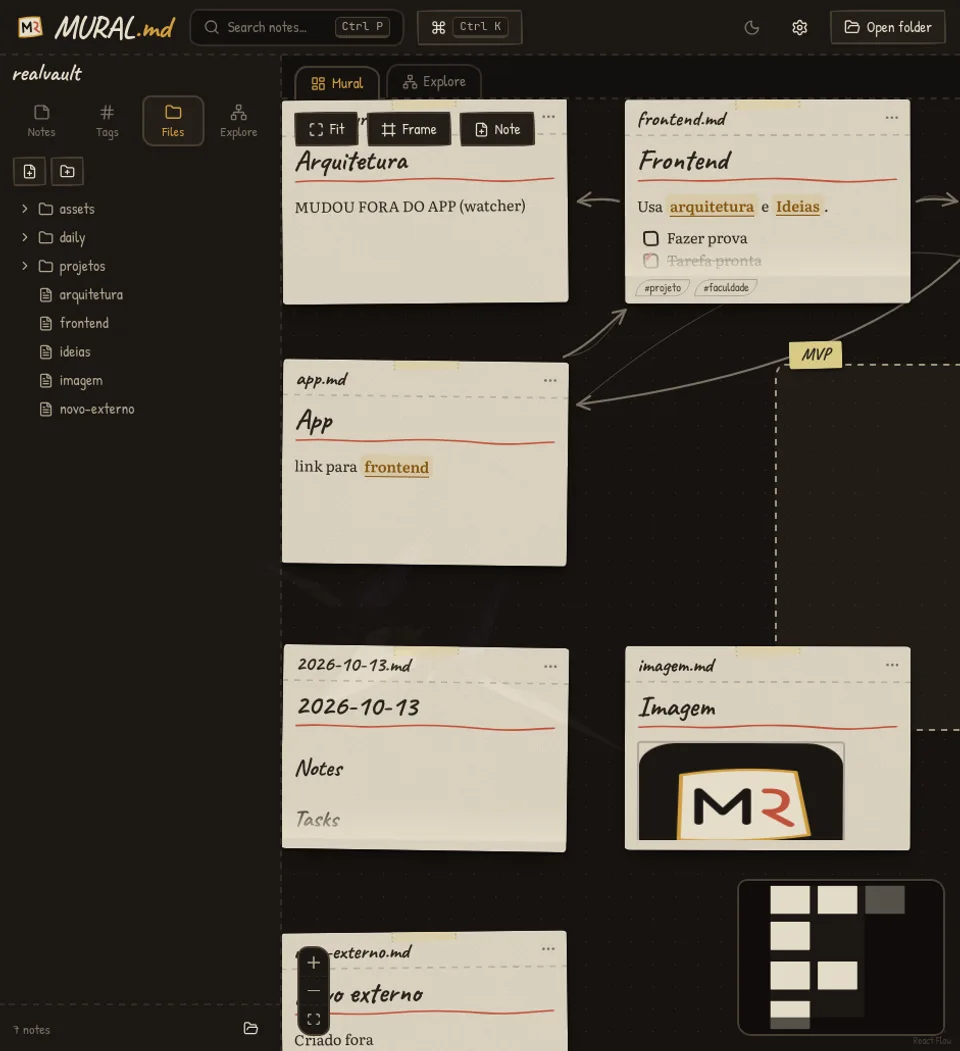
Task: Open the Explore sidebar tab
Action: tap(239, 121)
